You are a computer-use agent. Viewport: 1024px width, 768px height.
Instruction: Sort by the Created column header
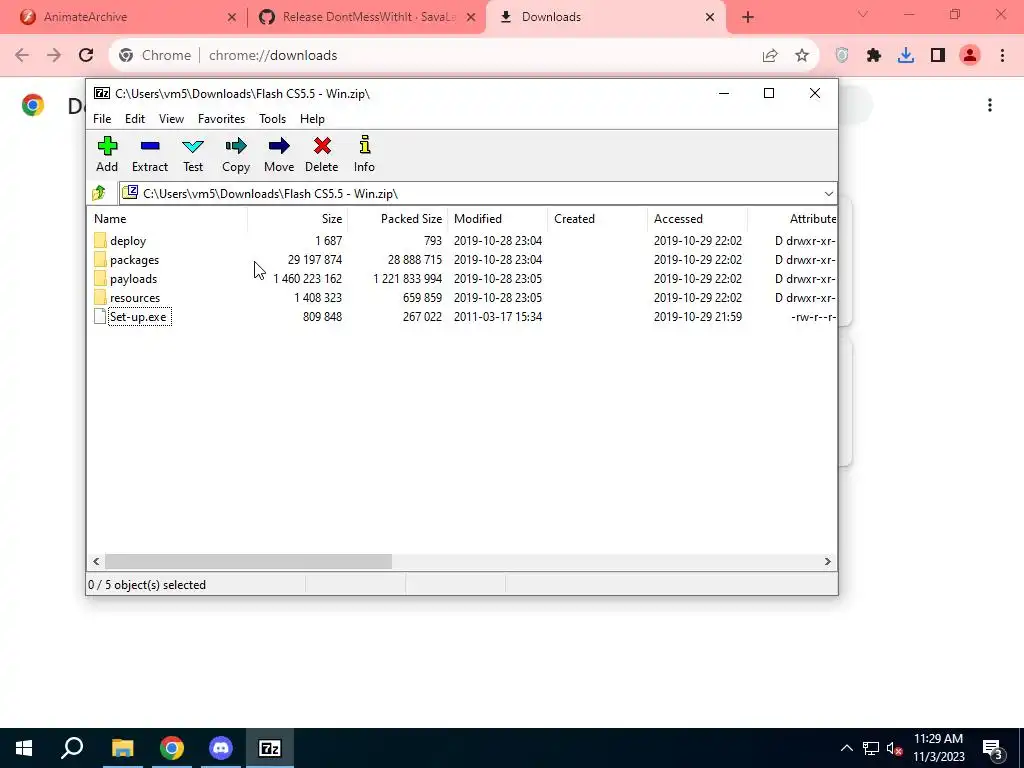(598, 219)
